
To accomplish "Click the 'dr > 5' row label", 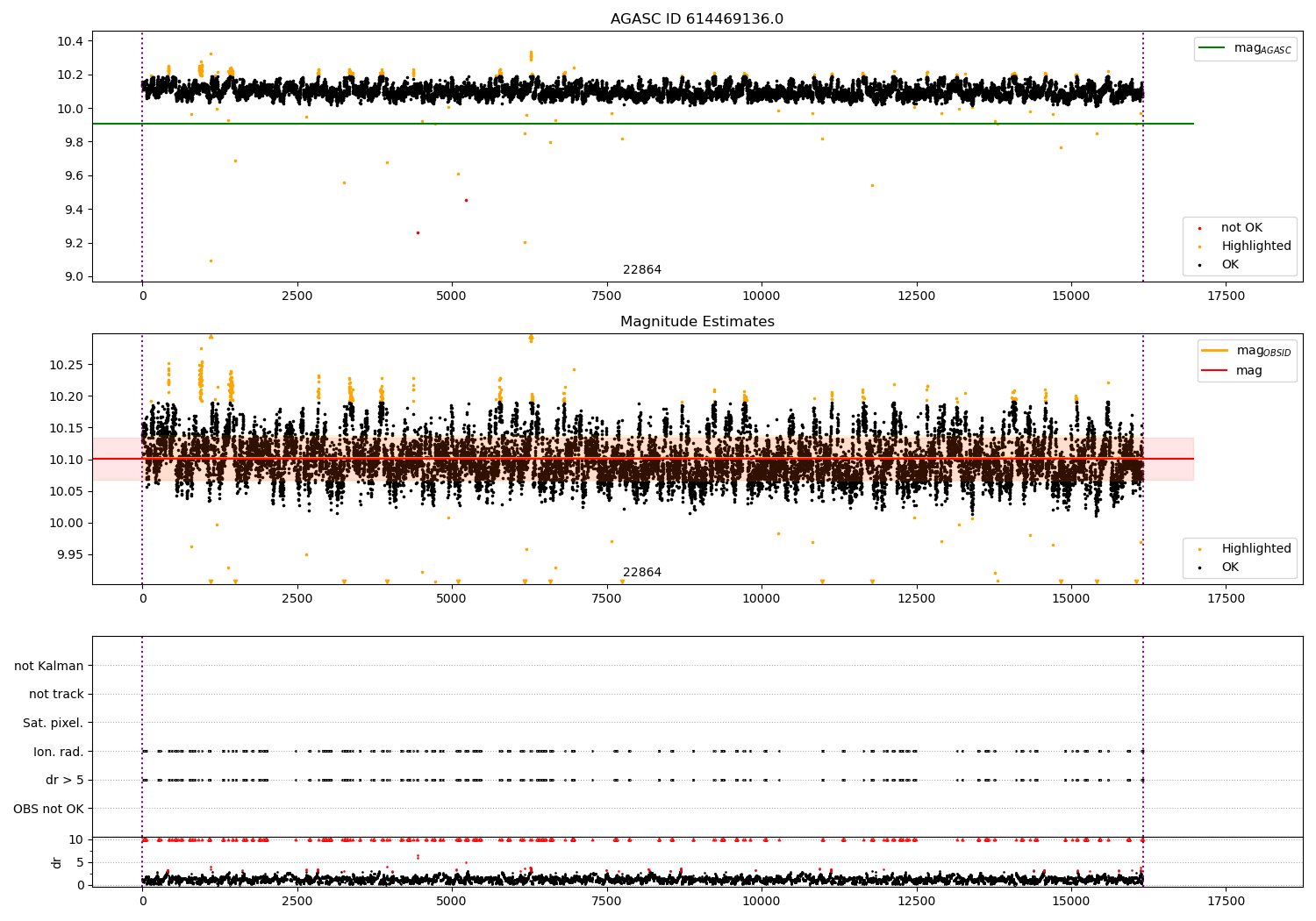I will pyautogui.click(x=65, y=780).
